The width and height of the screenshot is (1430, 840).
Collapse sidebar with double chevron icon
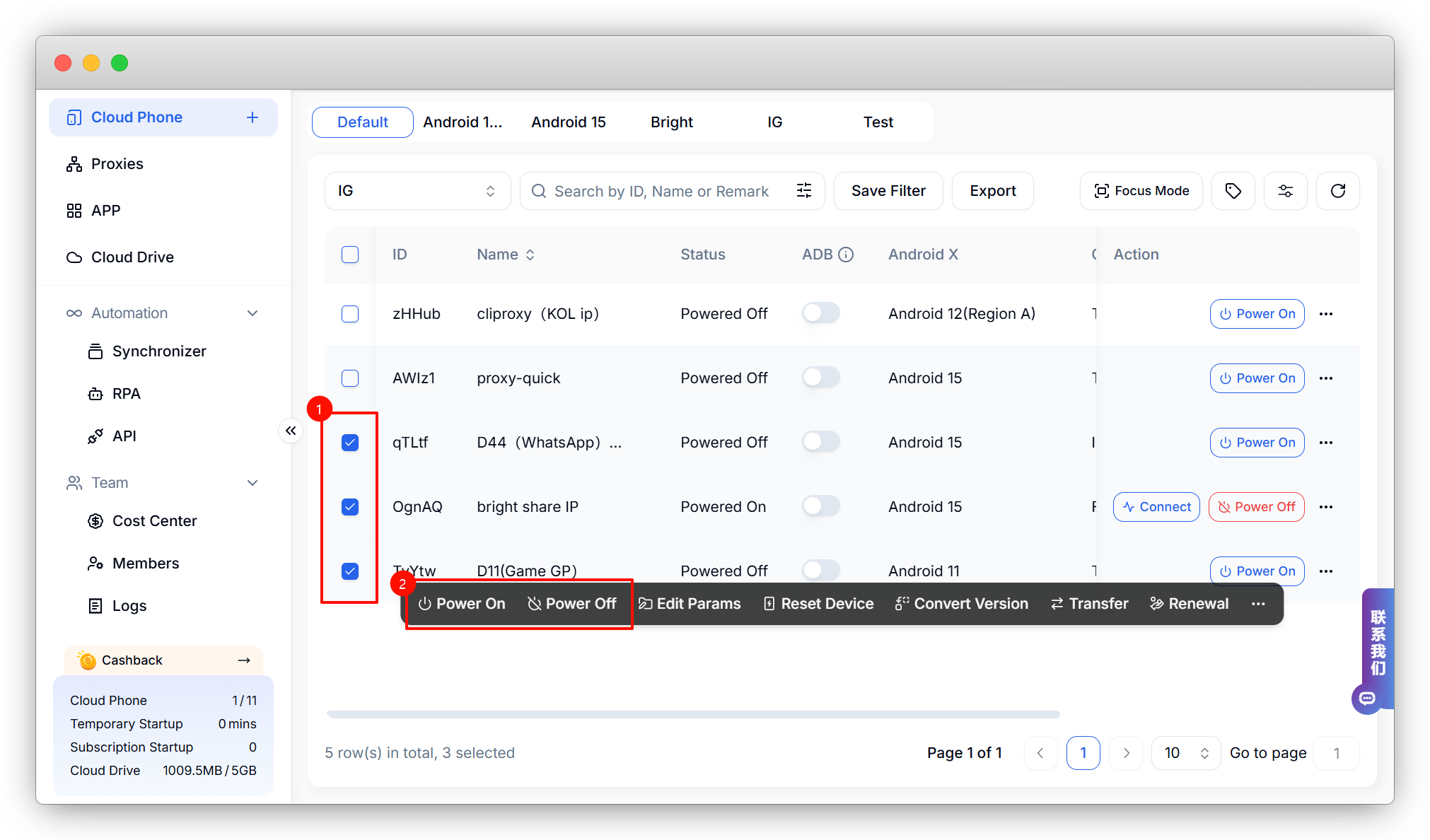[291, 431]
